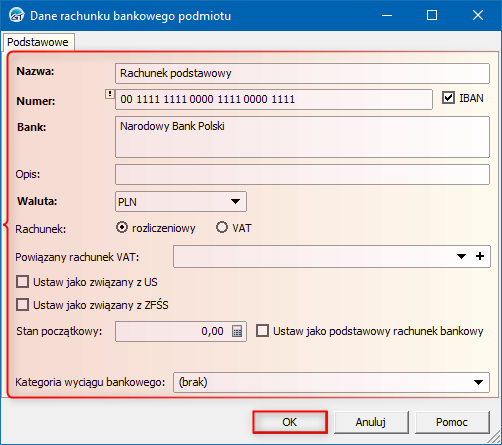This screenshot has width=502, height=445.
Task: Click the plus icon to add linked VAT account
Action: [x=480, y=256]
